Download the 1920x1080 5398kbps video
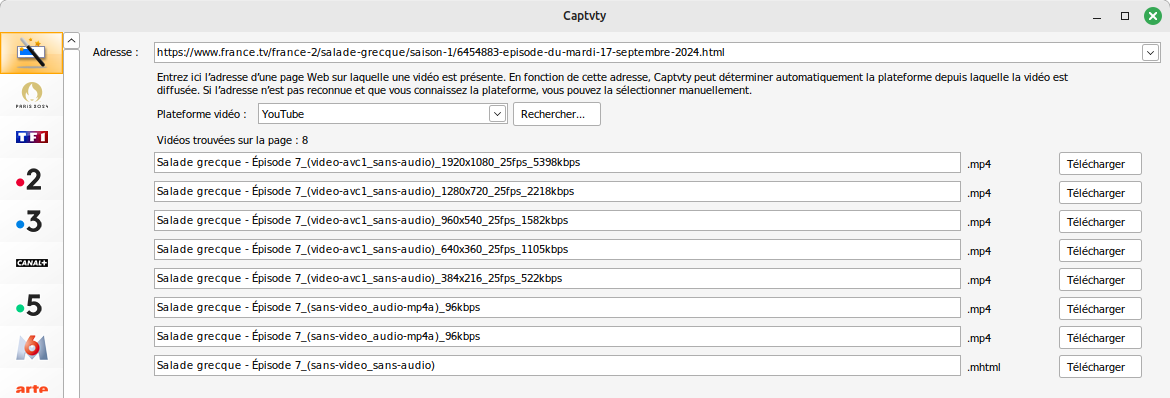 tap(1100, 164)
